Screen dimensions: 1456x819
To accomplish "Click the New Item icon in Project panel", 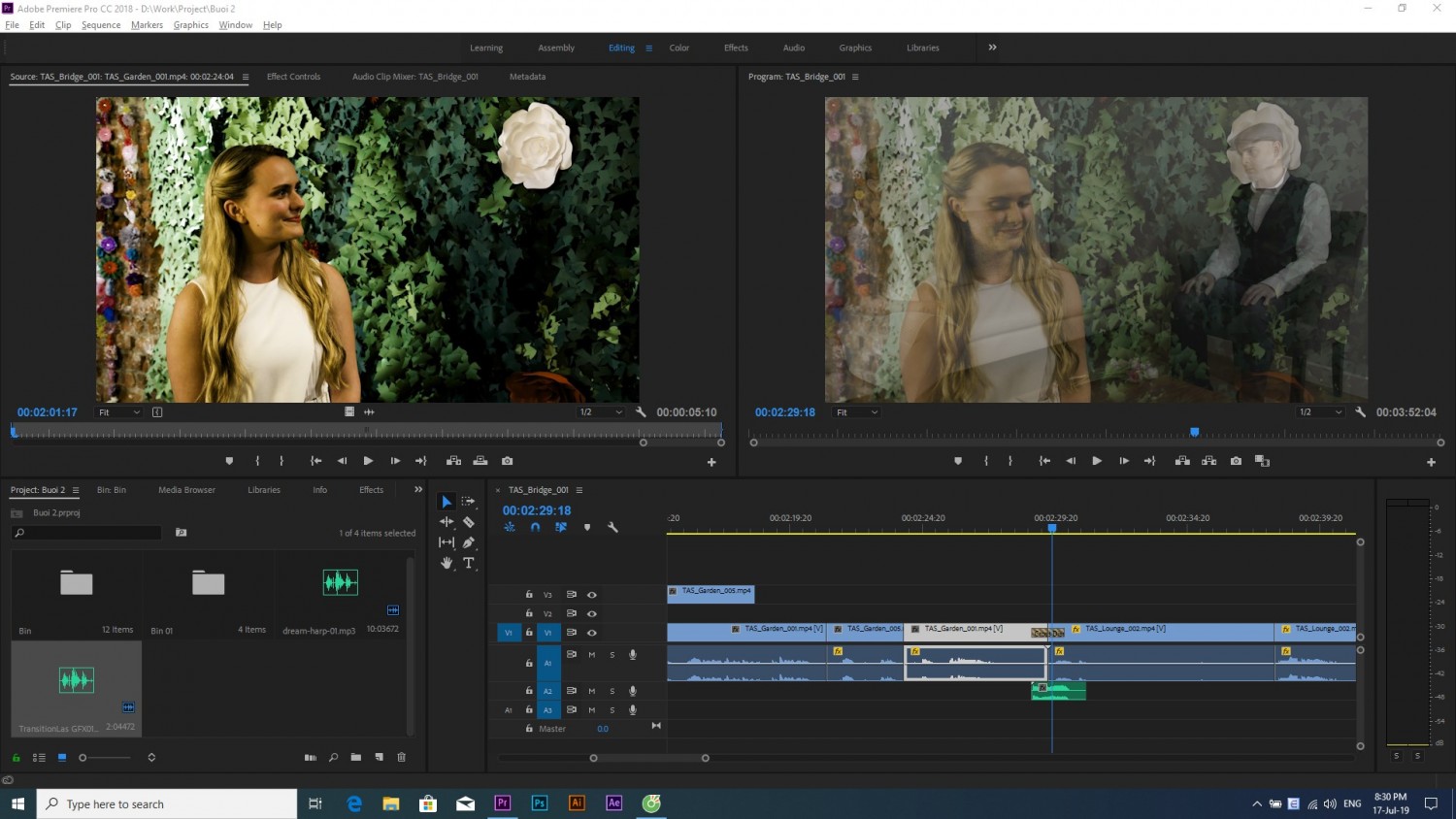I will pyautogui.click(x=380, y=757).
